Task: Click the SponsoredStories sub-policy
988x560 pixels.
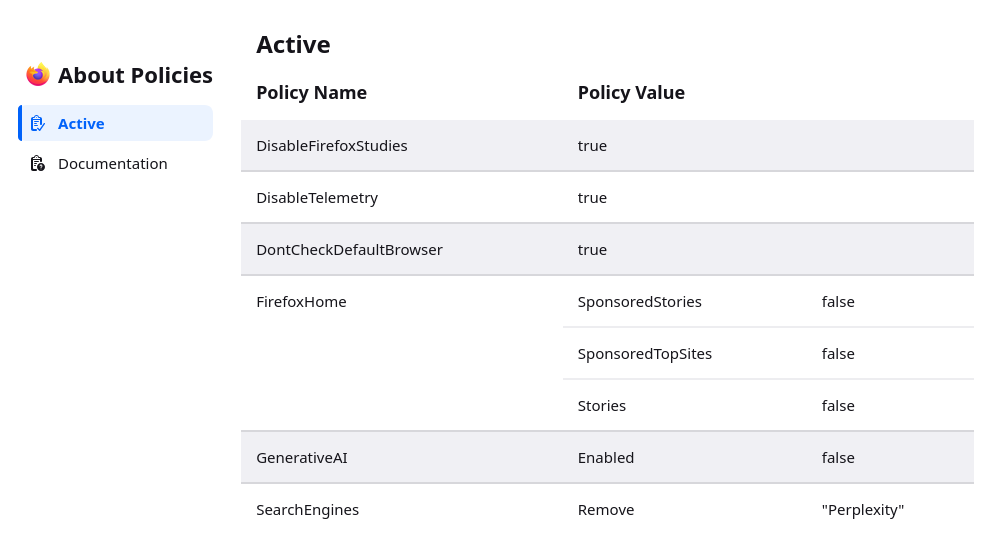Action: pyautogui.click(x=640, y=302)
